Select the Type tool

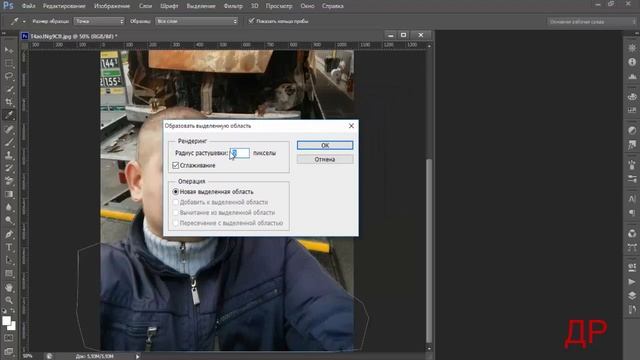point(9,247)
